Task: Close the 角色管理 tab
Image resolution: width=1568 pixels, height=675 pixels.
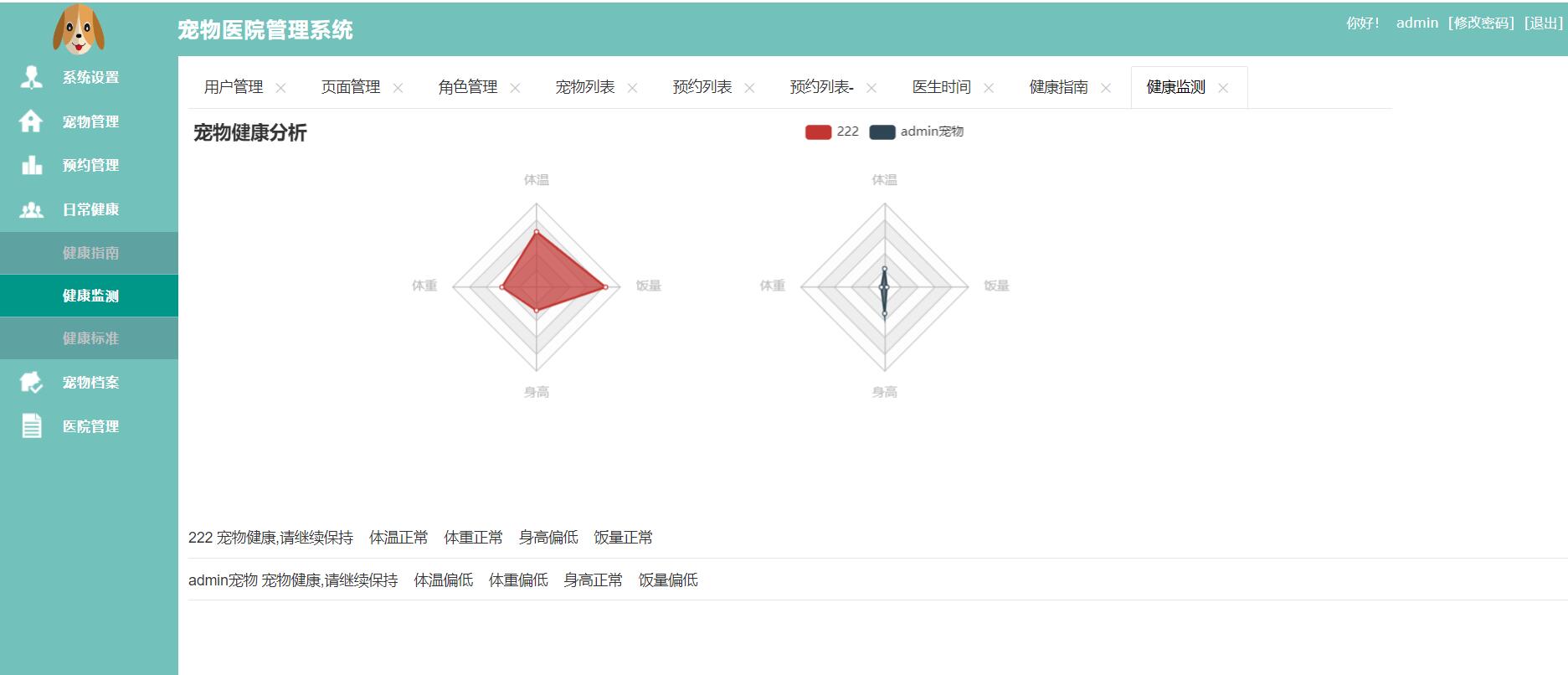Action: click(515, 88)
